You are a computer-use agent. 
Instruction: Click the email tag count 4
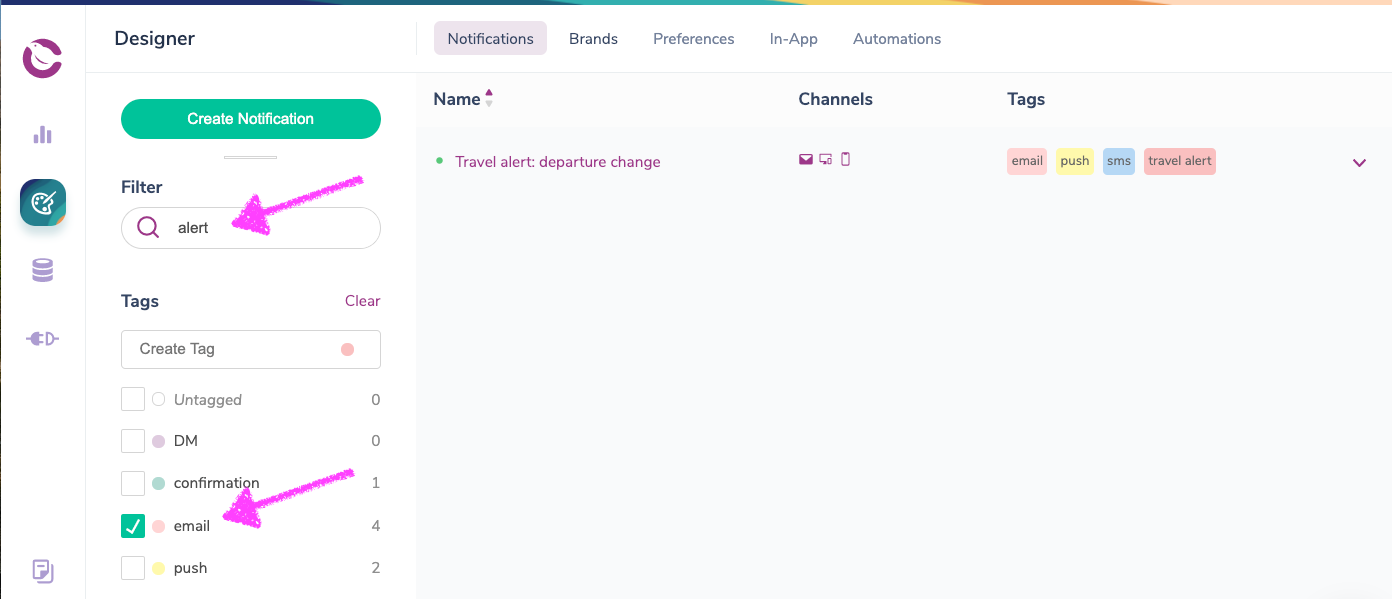pos(376,526)
